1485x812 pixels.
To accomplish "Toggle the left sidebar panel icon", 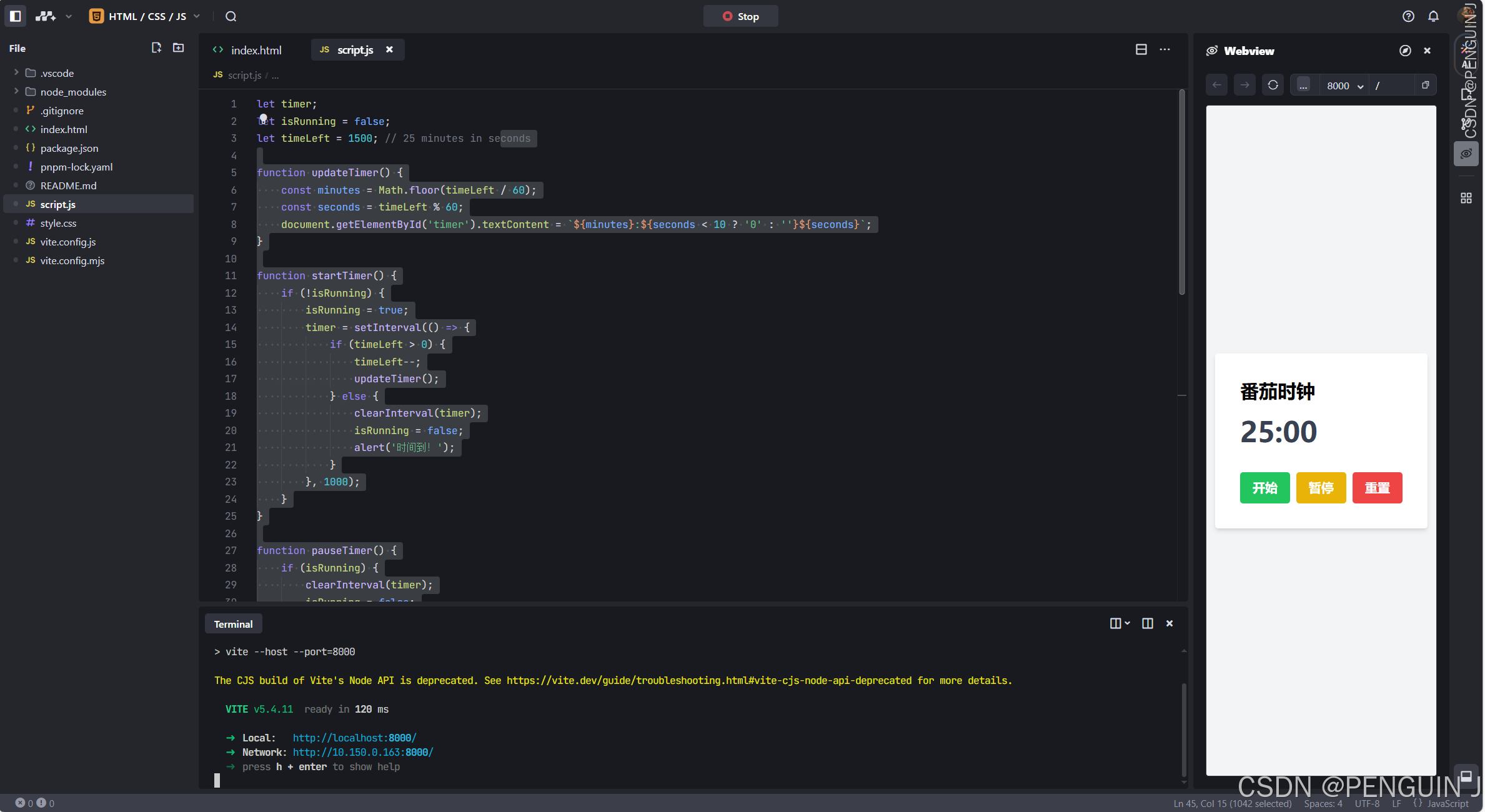I will pyautogui.click(x=16, y=16).
